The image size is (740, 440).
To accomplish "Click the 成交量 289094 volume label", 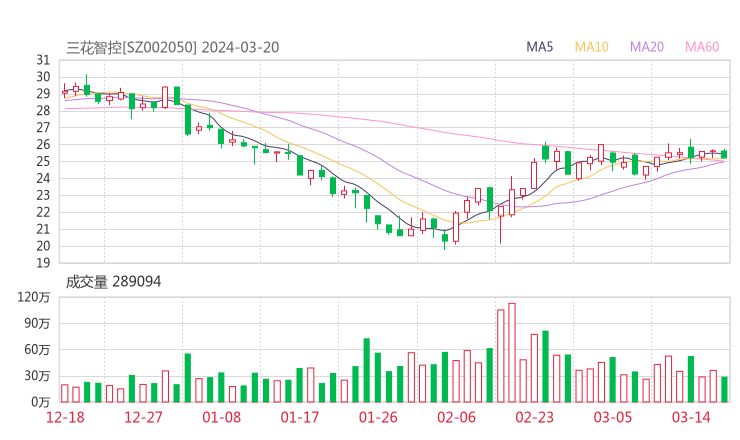I will 113,282.
